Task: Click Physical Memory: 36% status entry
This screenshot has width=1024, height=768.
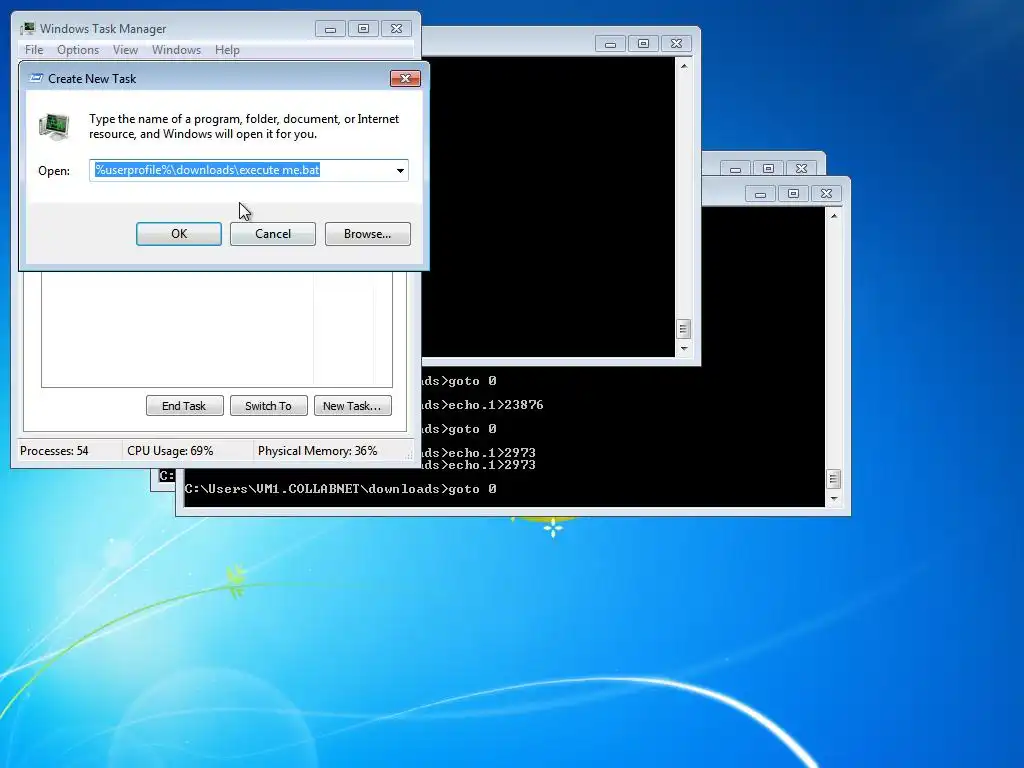Action: (x=317, y=451)
